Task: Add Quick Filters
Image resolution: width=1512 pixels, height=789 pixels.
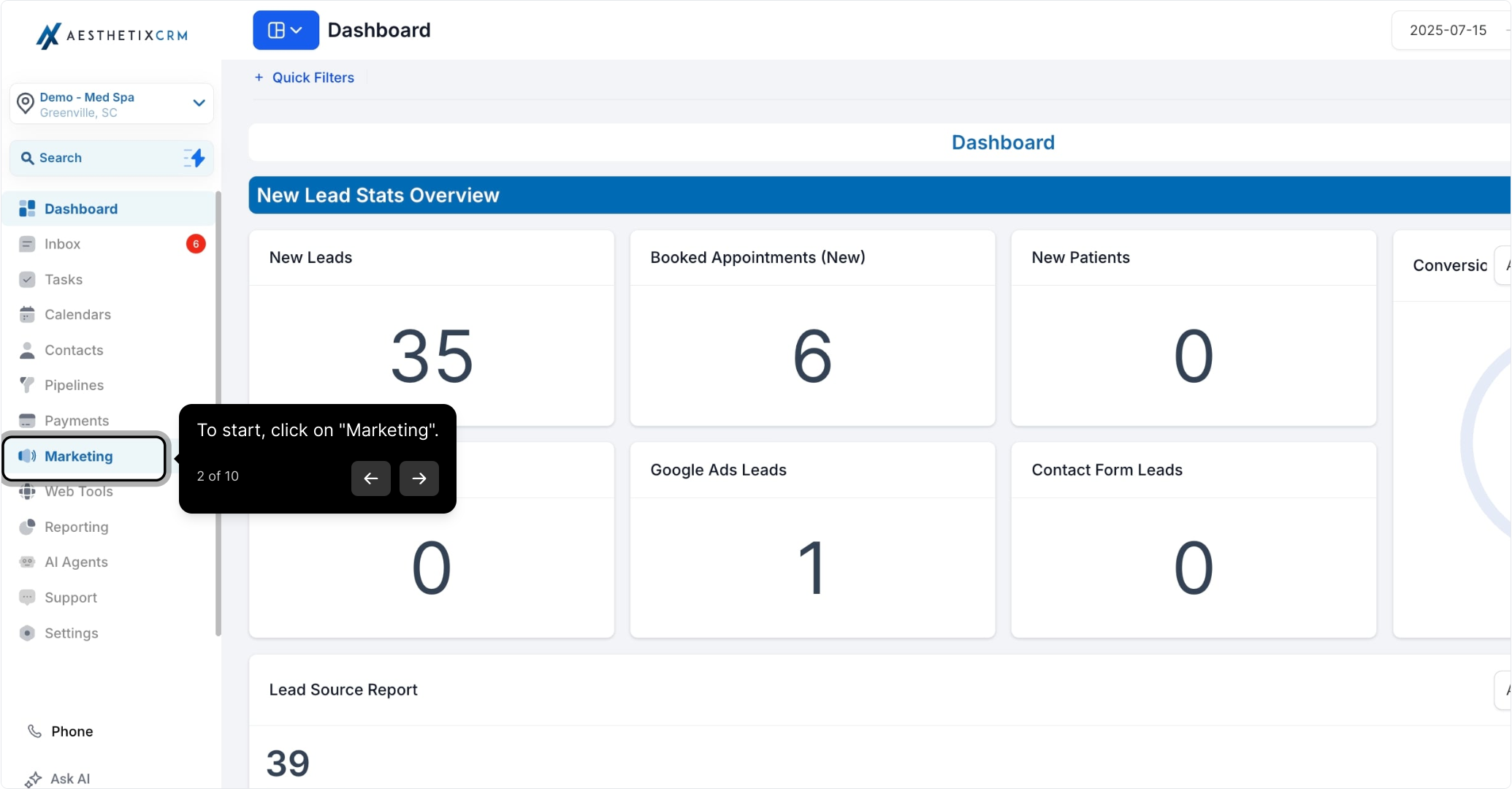Action: (305, 77)
